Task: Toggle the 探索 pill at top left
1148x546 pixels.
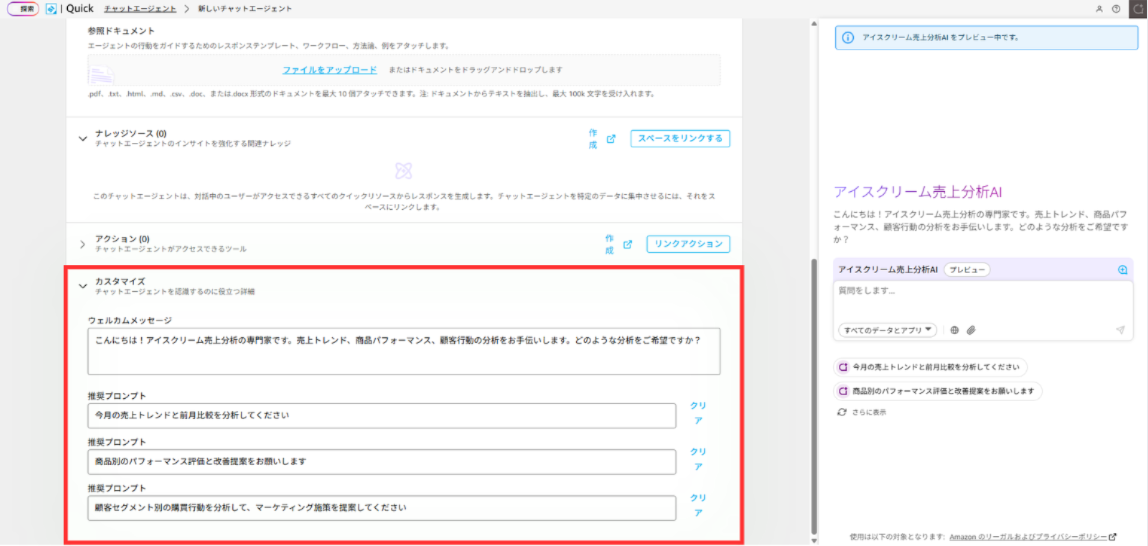Action: pos(23,8)
